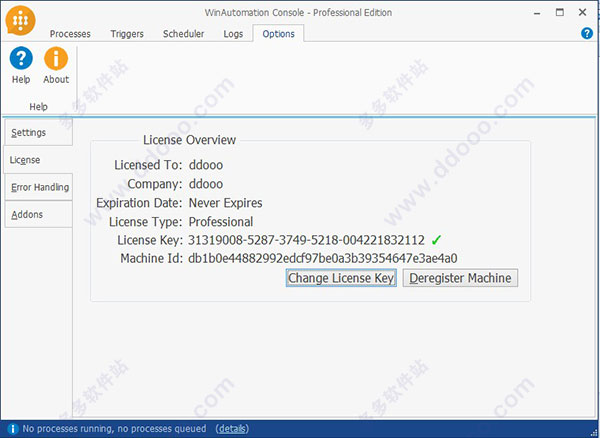This screenshot has height=438, width=600.
Task: Select the License Key value 31319008-5287-3749-5218-004221832112
Action: click(x=306, y=240)
